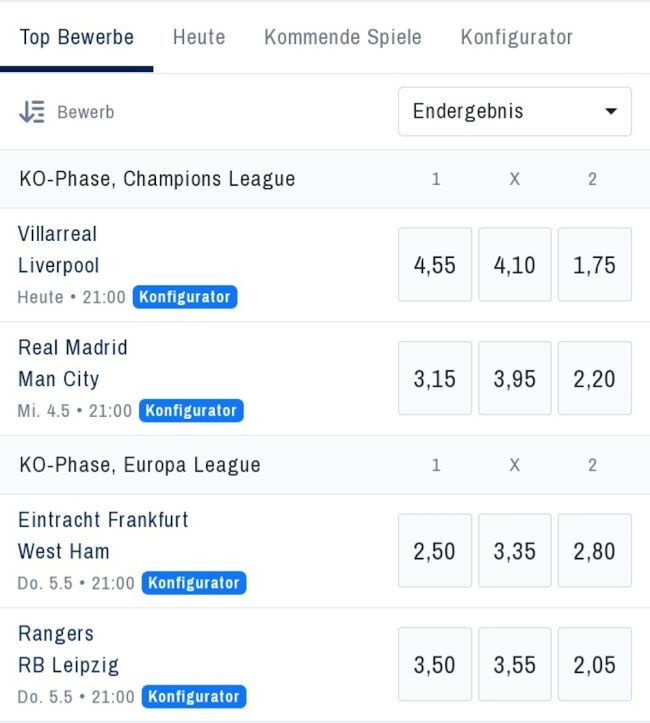Screen dimensions: 650x723
Task: Switch to the Heute tab
Action: click(x=199, y=38)
